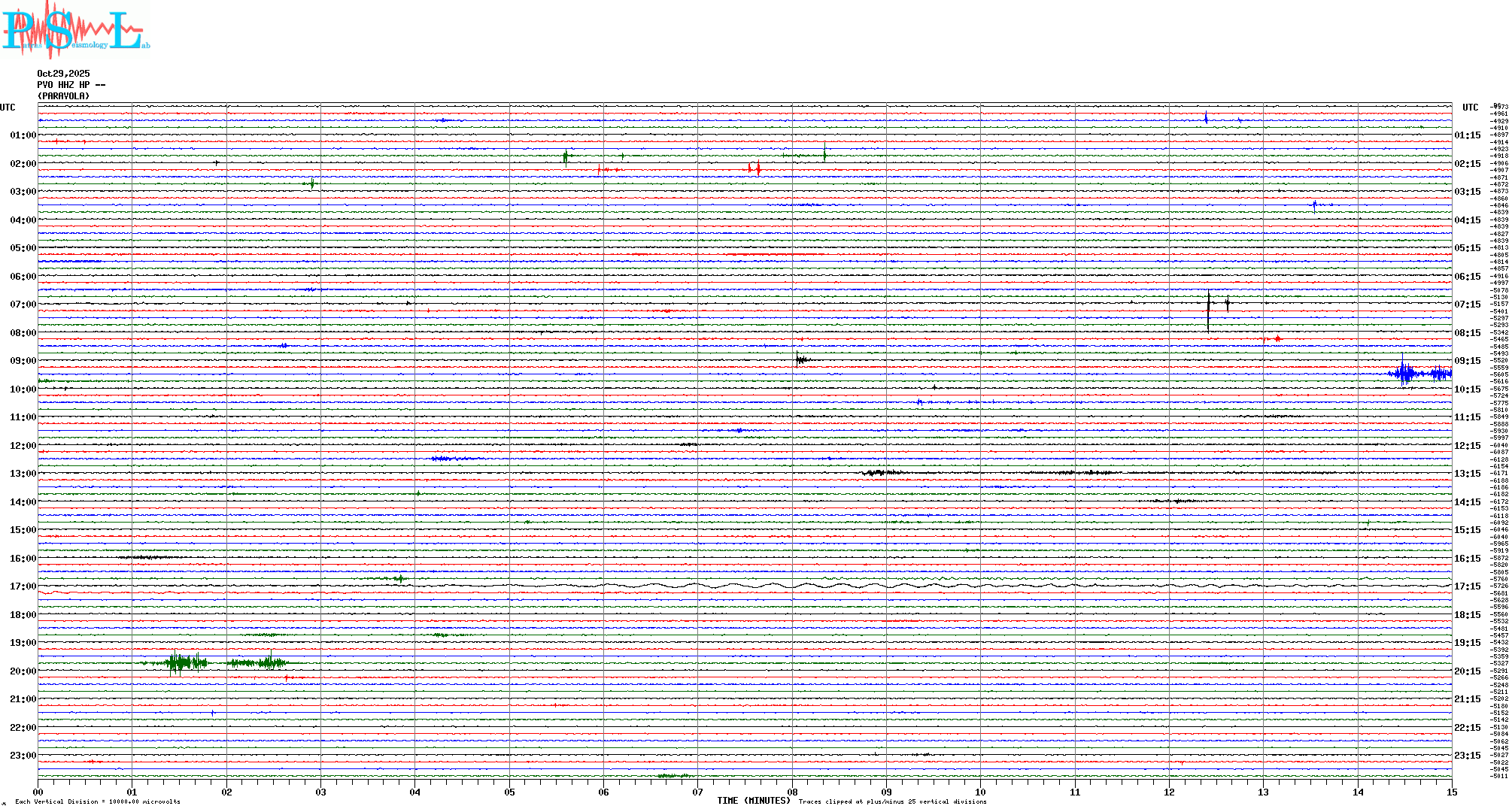Click the PSL seismology lab logo
Screen dimensions: 1512x812
75,30
